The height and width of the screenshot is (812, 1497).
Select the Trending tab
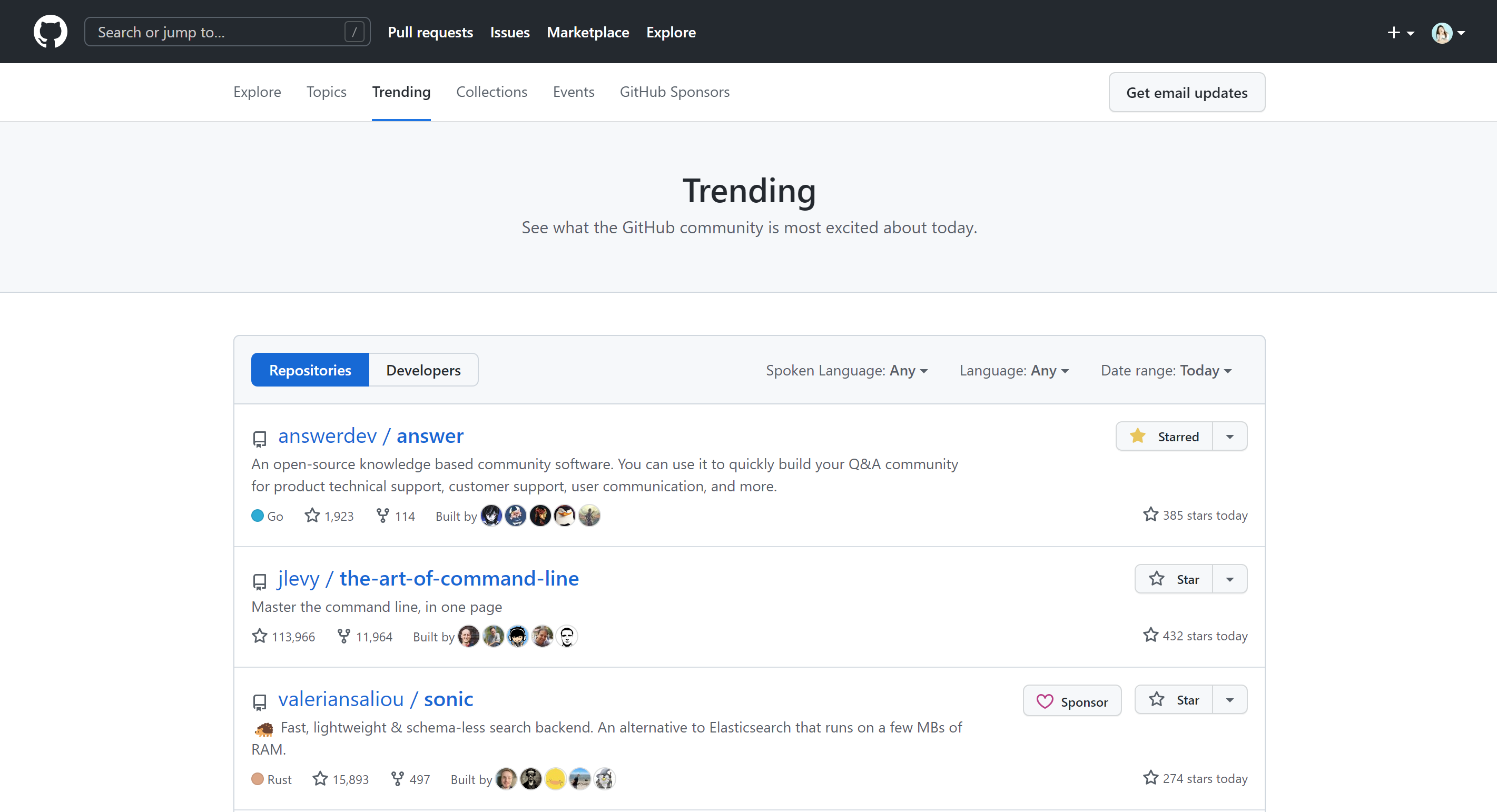coord(401,92)
